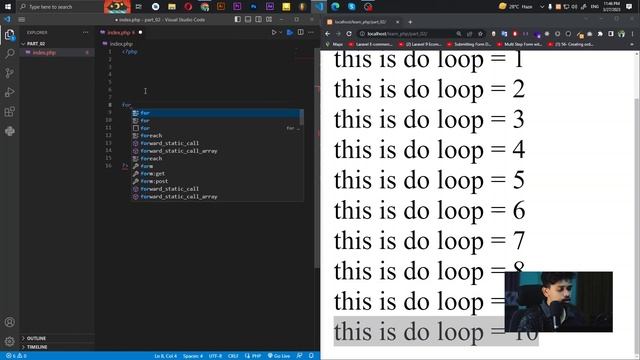This screenshot has width=640, height=360.
Task: Click Ln 8, Col 4 in status bar
Action: tap(165, 356)
